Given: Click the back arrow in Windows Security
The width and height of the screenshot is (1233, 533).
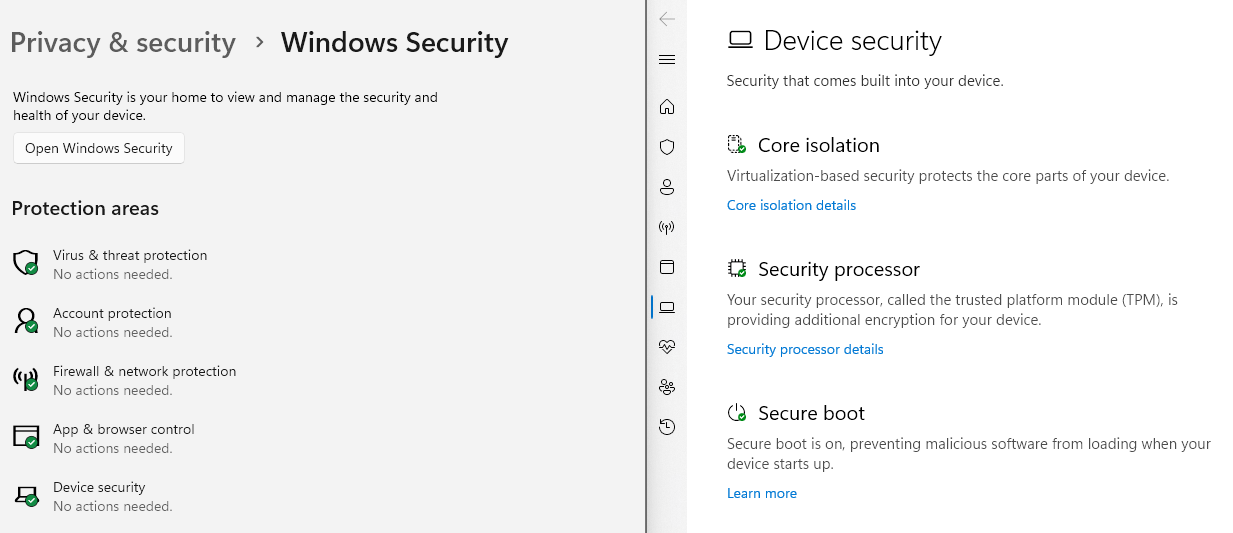Looking at the screenshot, I should tap(667, 19).
